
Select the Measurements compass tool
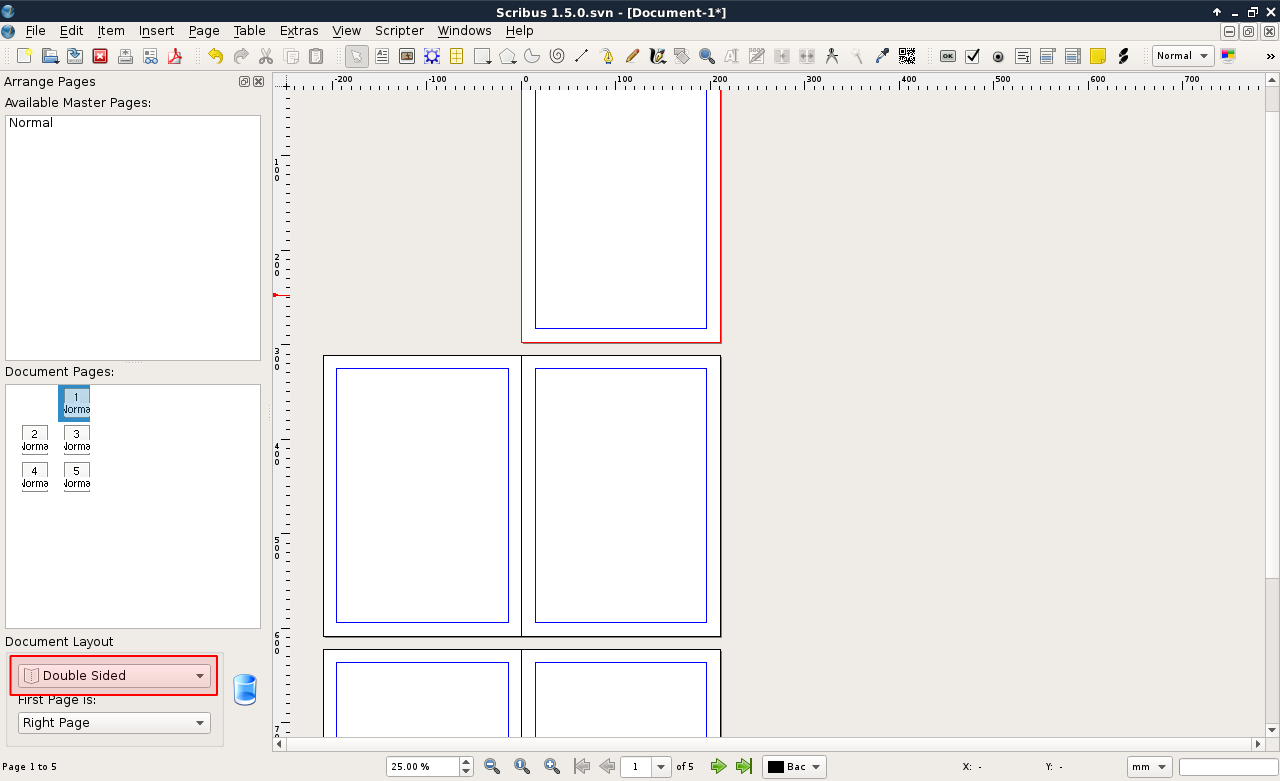tap(832, 56)
